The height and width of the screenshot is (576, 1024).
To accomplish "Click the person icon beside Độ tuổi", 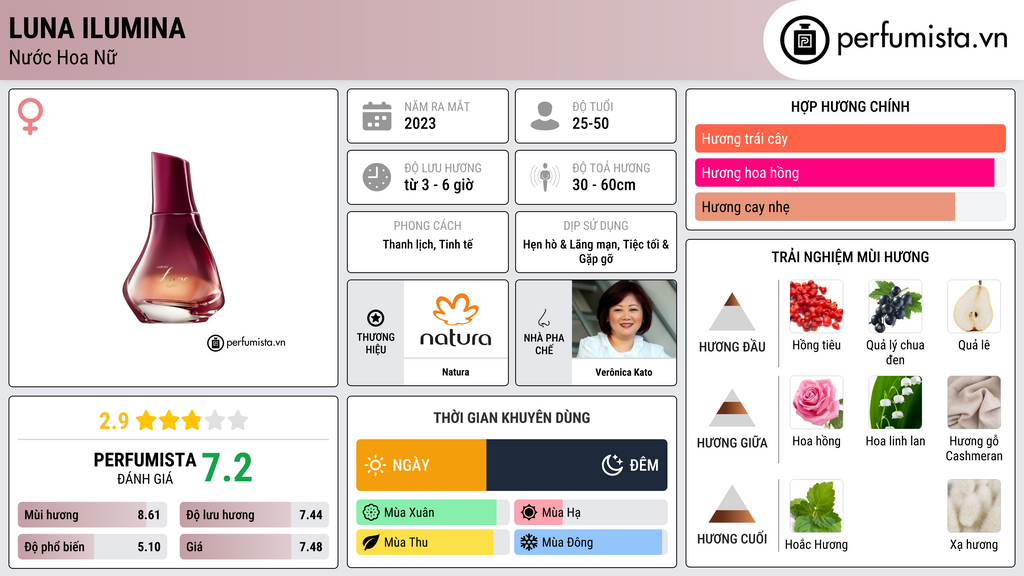I will coord(545,116).
